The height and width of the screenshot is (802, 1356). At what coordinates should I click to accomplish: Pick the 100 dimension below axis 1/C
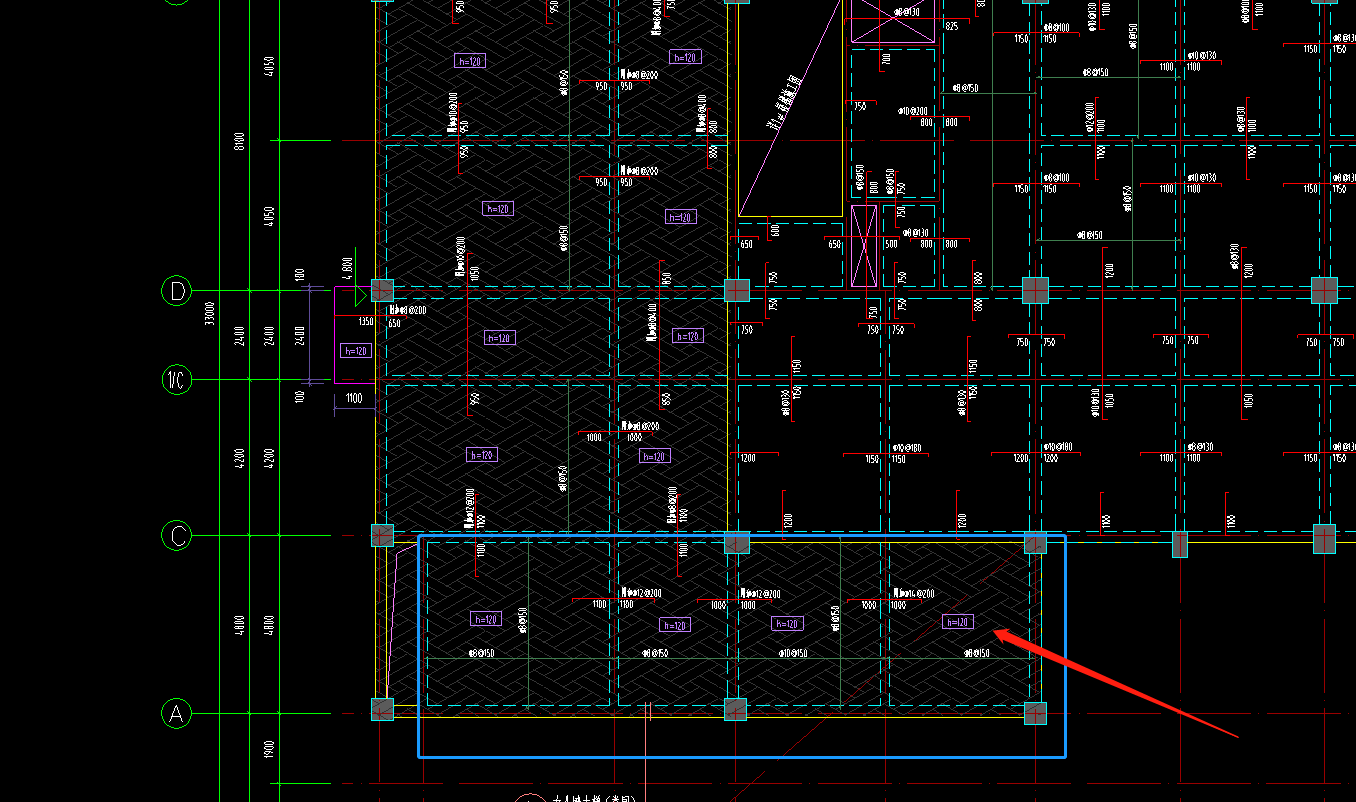299,397
